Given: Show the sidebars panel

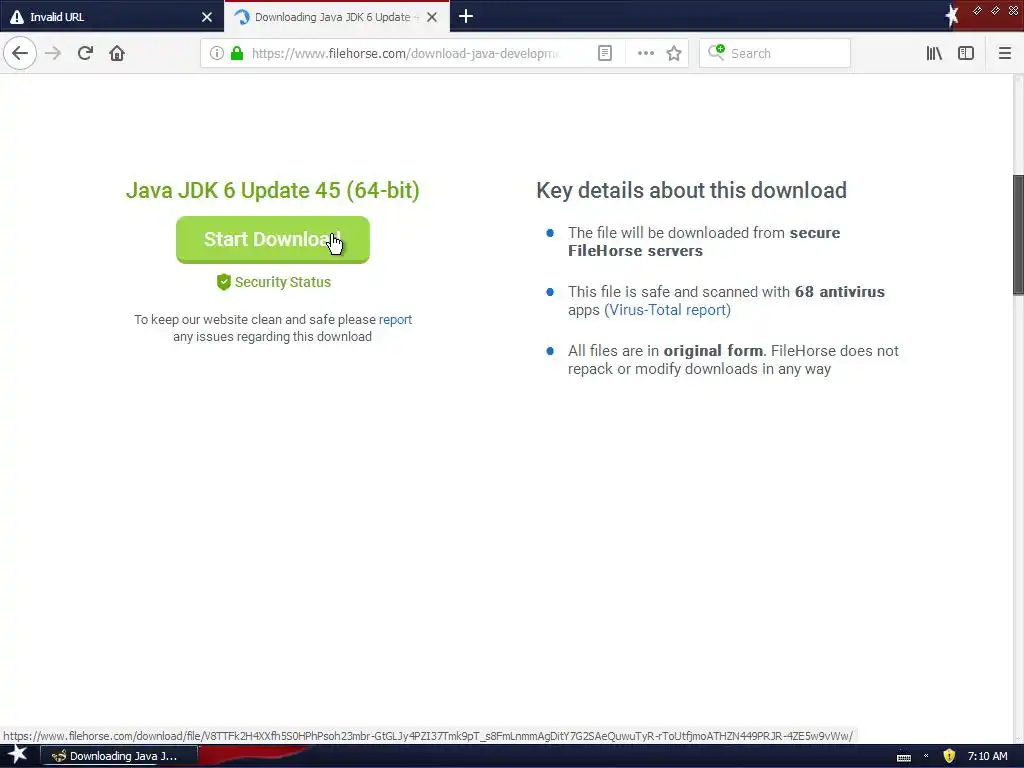Looking at the screenshot, I should pyautogui.click(x=966, y=54).
